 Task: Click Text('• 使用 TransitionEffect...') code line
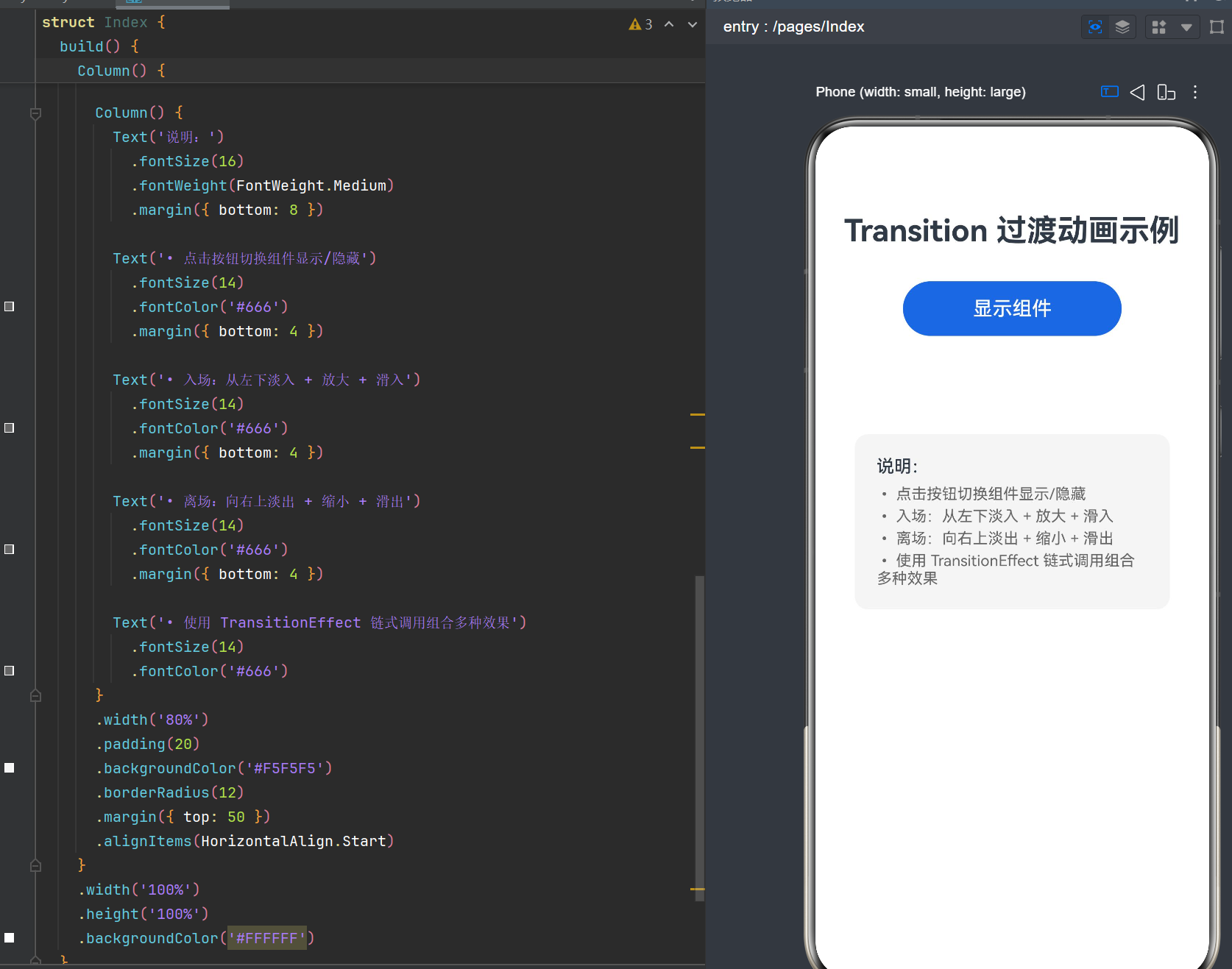[319, 622]
